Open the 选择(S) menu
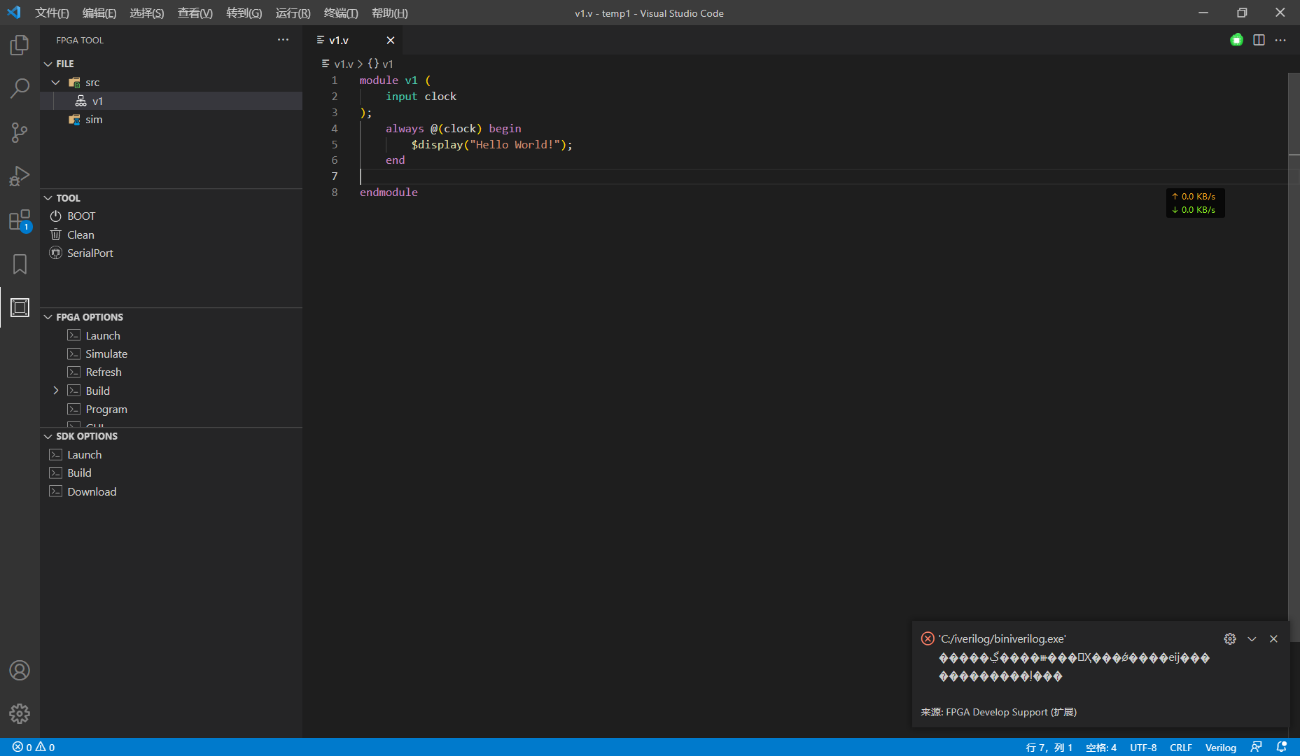 pyautogui.click(x=147, y=13)
